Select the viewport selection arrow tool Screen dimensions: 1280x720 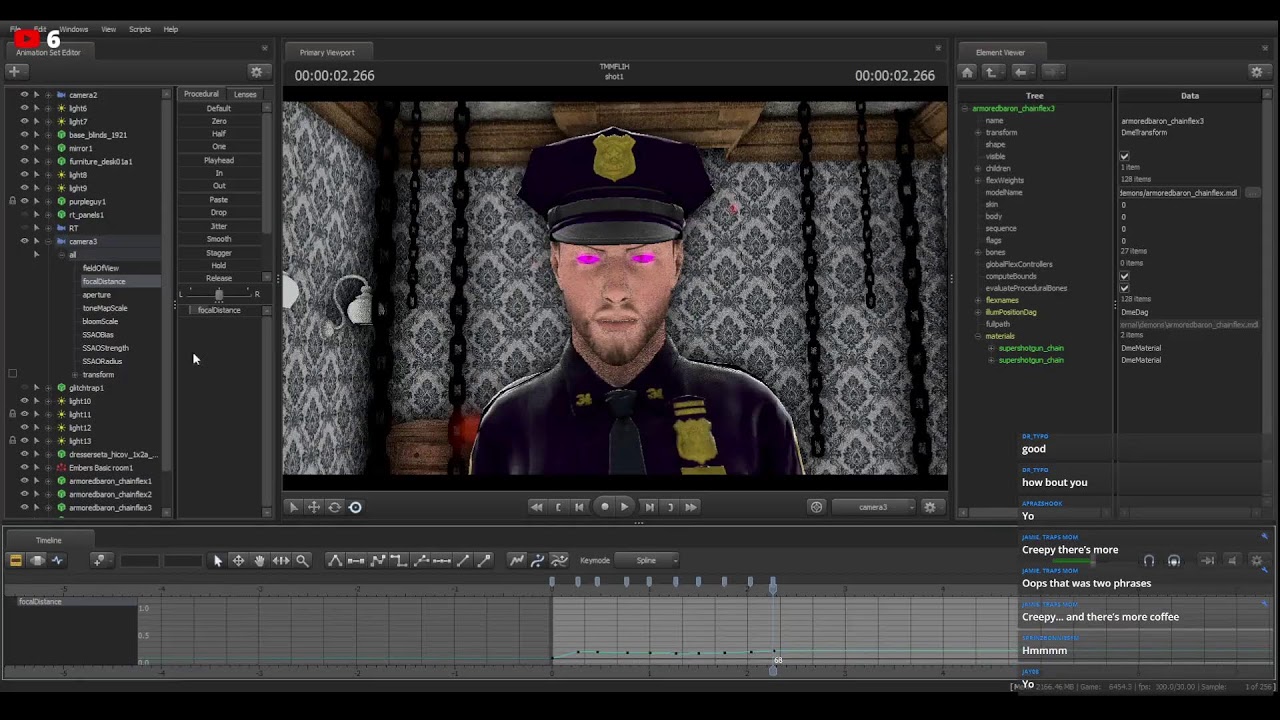(293, 507)
